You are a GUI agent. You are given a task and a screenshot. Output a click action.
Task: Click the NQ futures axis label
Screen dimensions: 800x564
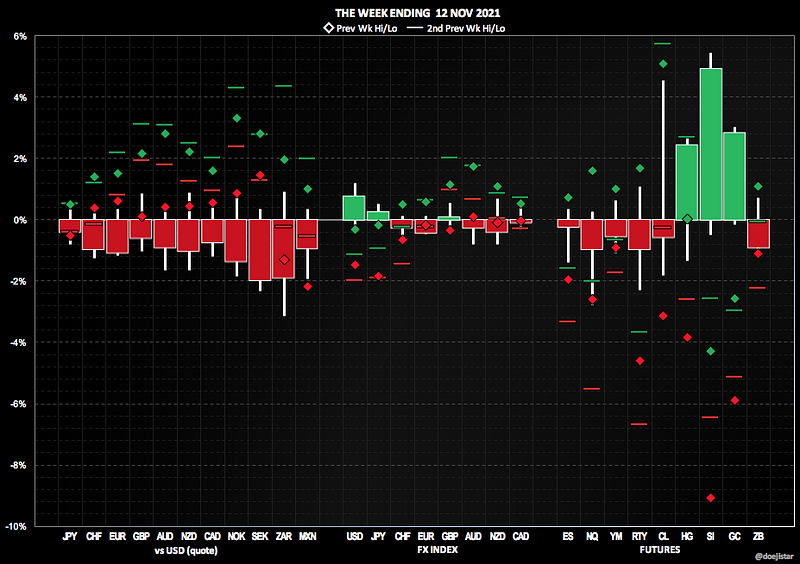[x=592, y=536]
